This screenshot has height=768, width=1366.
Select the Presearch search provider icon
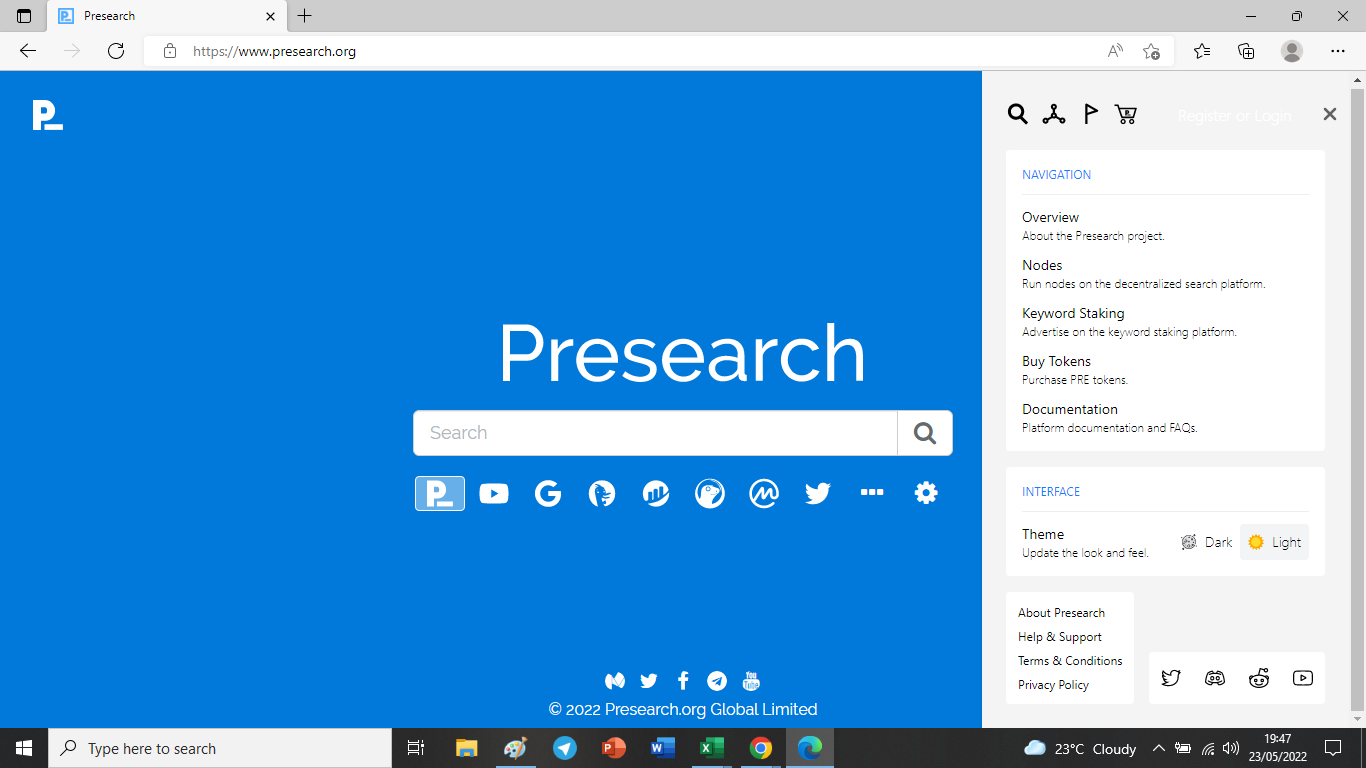click(x=440, y=493)
